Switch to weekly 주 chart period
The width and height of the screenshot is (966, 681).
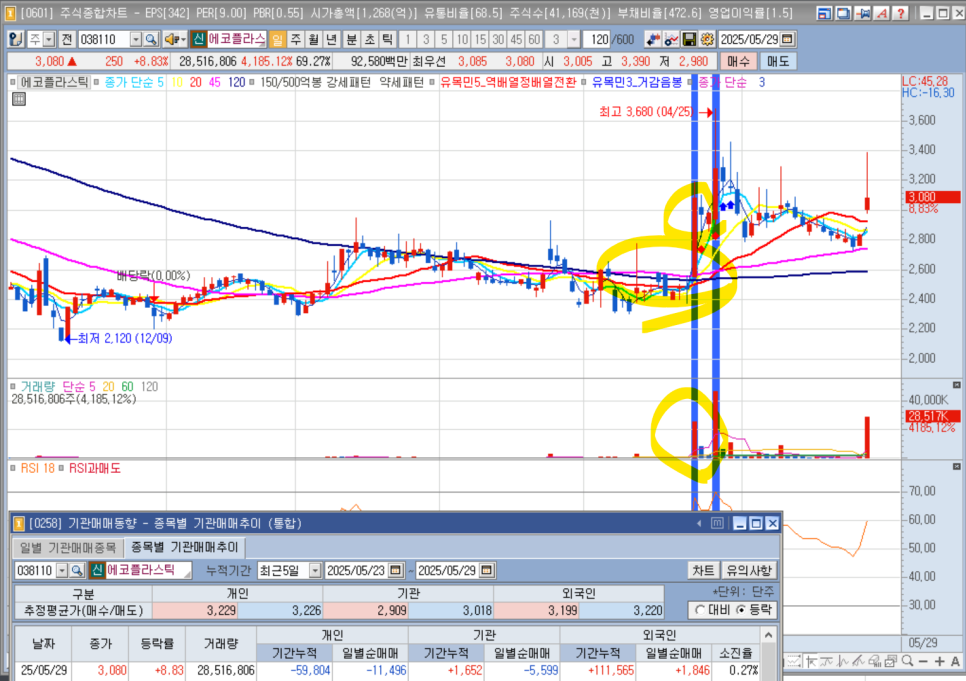pos(296,39)
